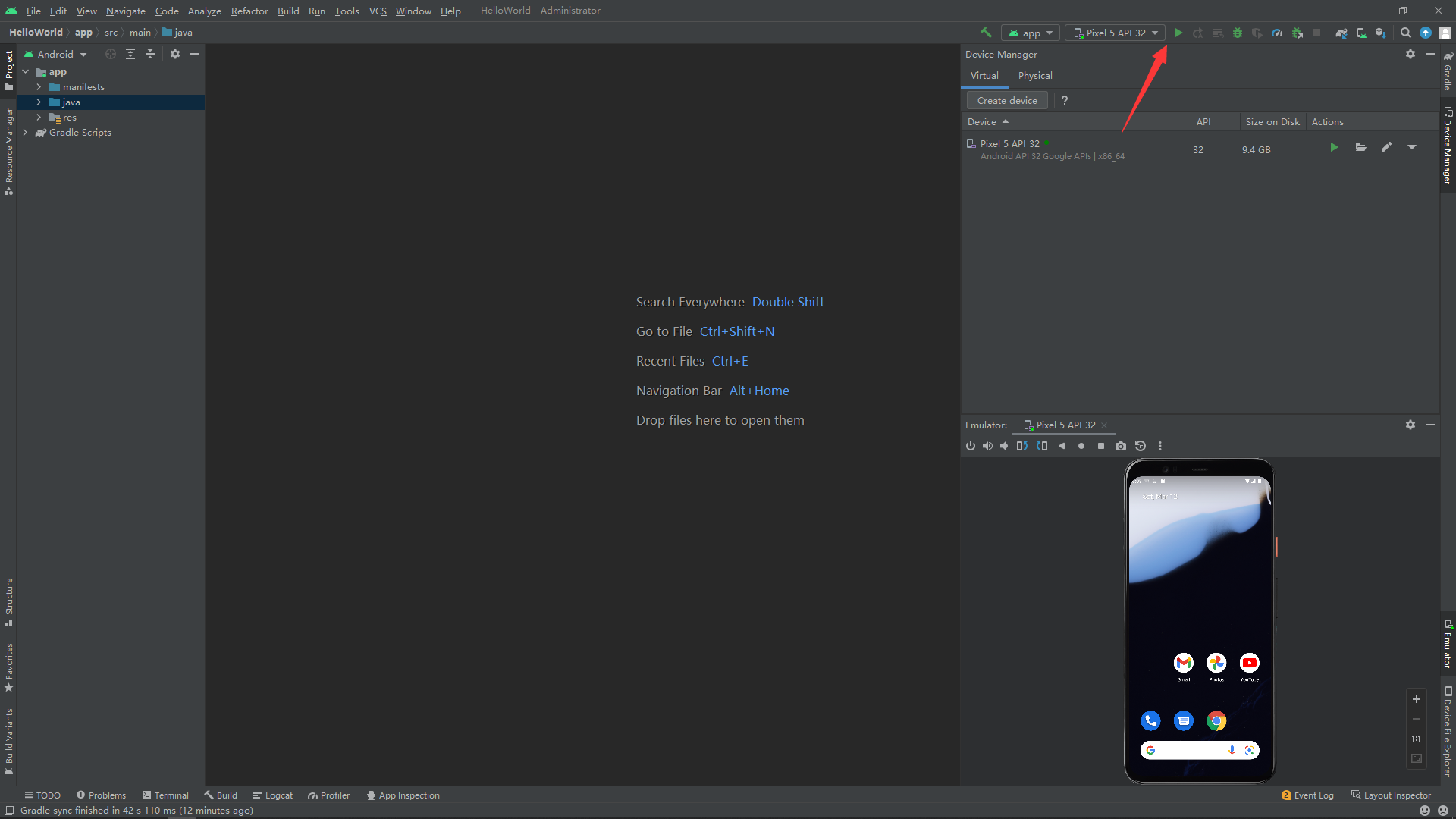
Task: Click the Search Everywhere icon in toolbar
Action: [x=1406, y=32]
